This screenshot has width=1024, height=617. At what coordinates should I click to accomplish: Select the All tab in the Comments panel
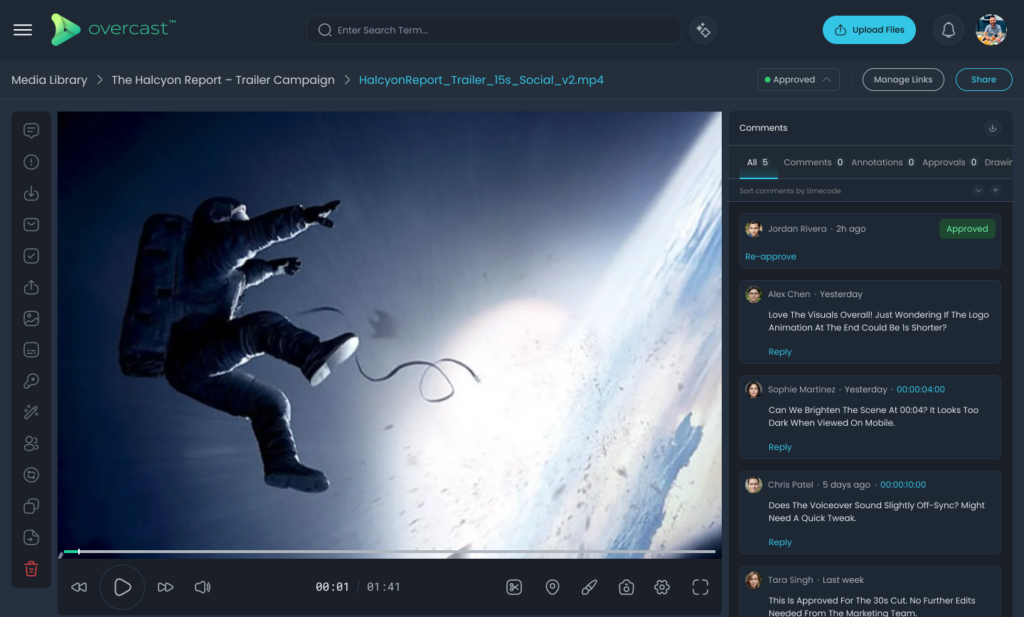click(x=752, y=162)
